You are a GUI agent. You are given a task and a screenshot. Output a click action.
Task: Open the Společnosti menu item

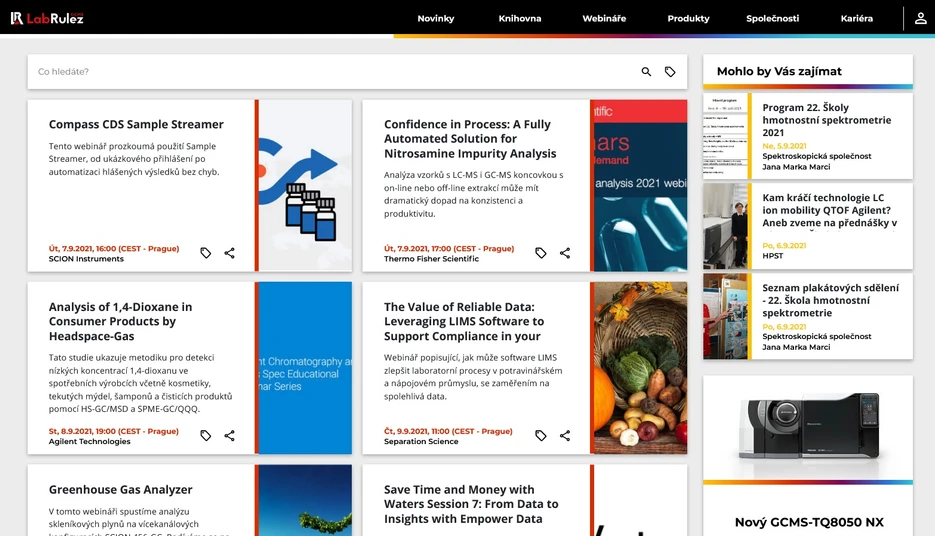click(x=773, y=18)
